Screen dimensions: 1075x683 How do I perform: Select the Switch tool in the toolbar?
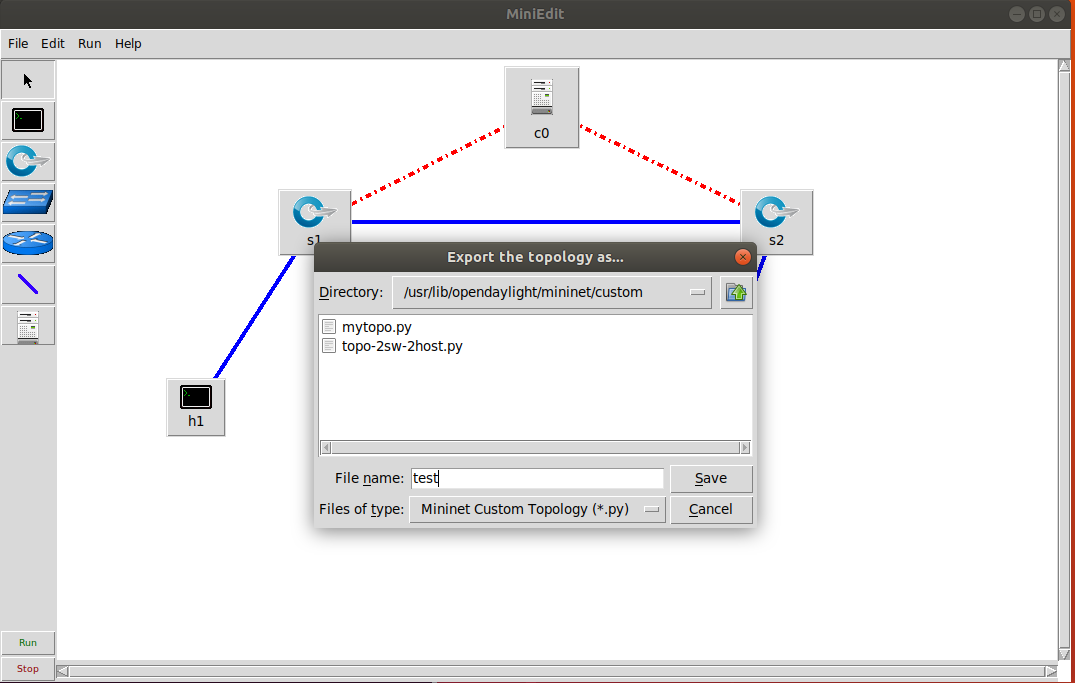28,161
